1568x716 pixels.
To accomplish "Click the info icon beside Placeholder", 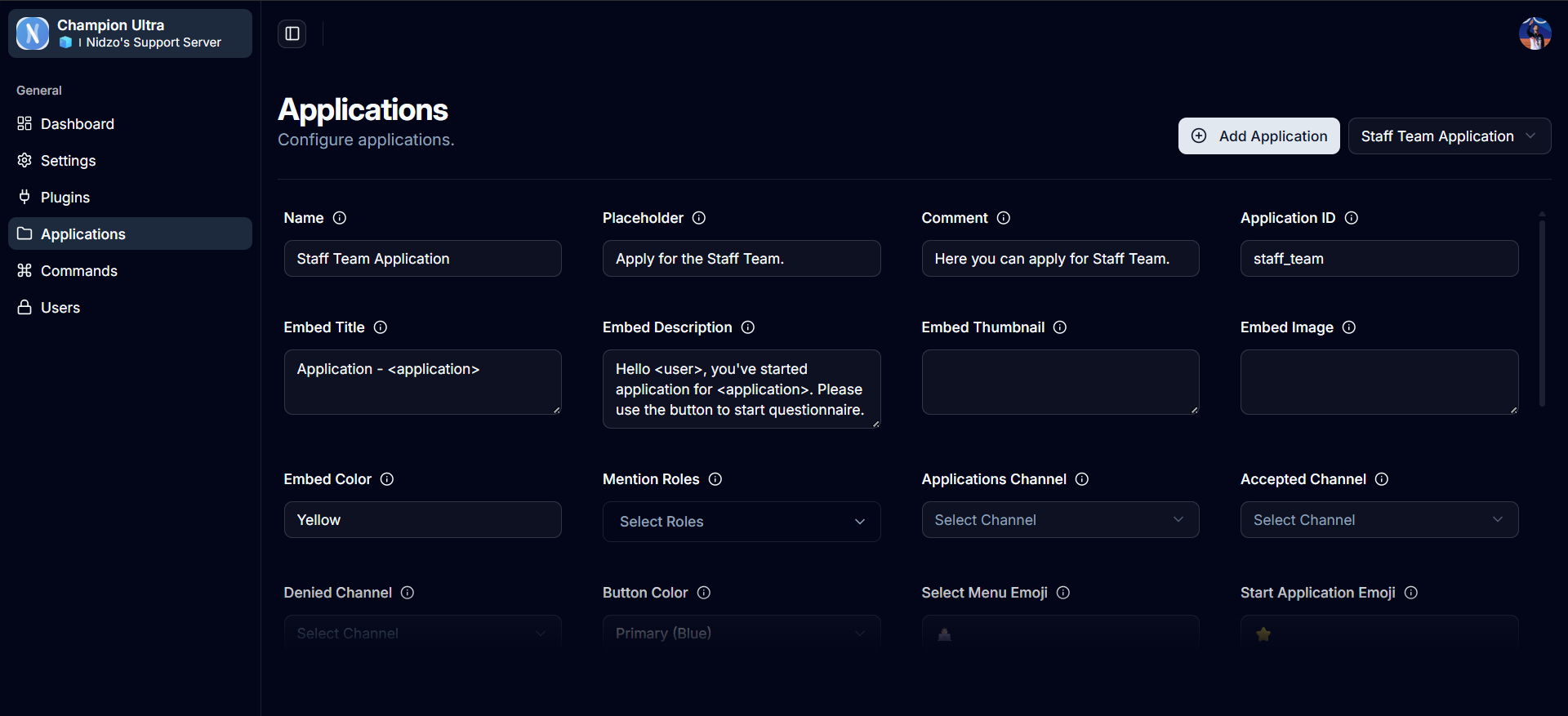I will [x=699, y=218].
